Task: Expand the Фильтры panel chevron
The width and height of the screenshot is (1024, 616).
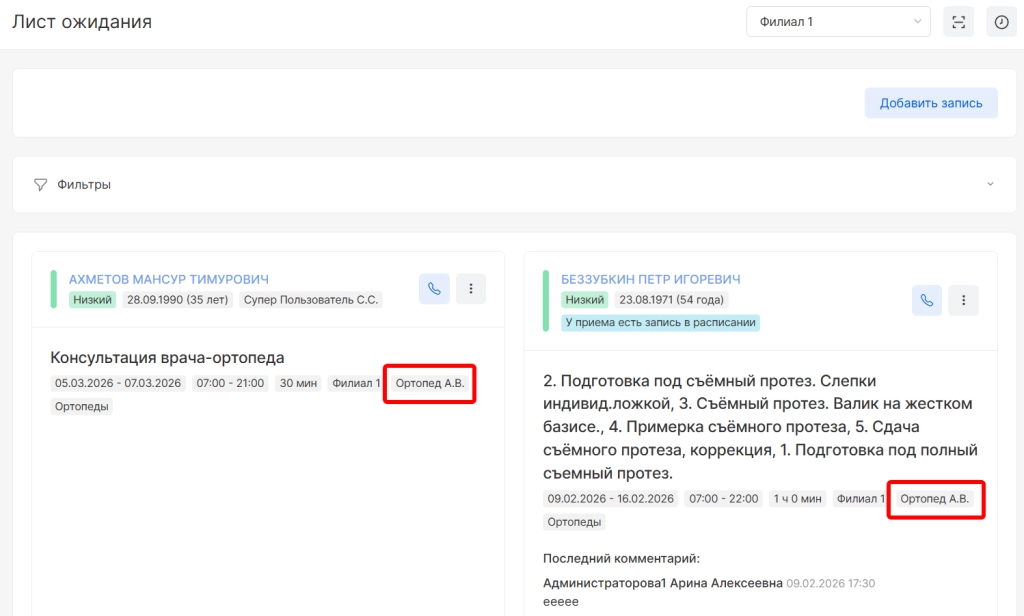Action: (990, 185)
